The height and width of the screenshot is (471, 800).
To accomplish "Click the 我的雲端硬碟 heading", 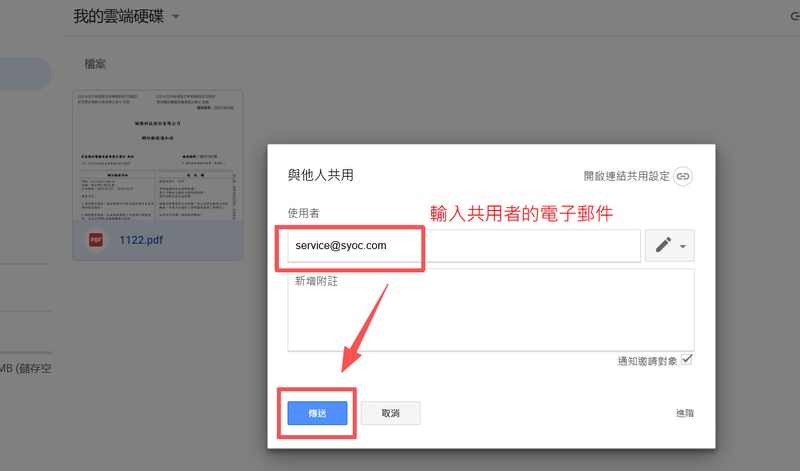I will point(118,16).
